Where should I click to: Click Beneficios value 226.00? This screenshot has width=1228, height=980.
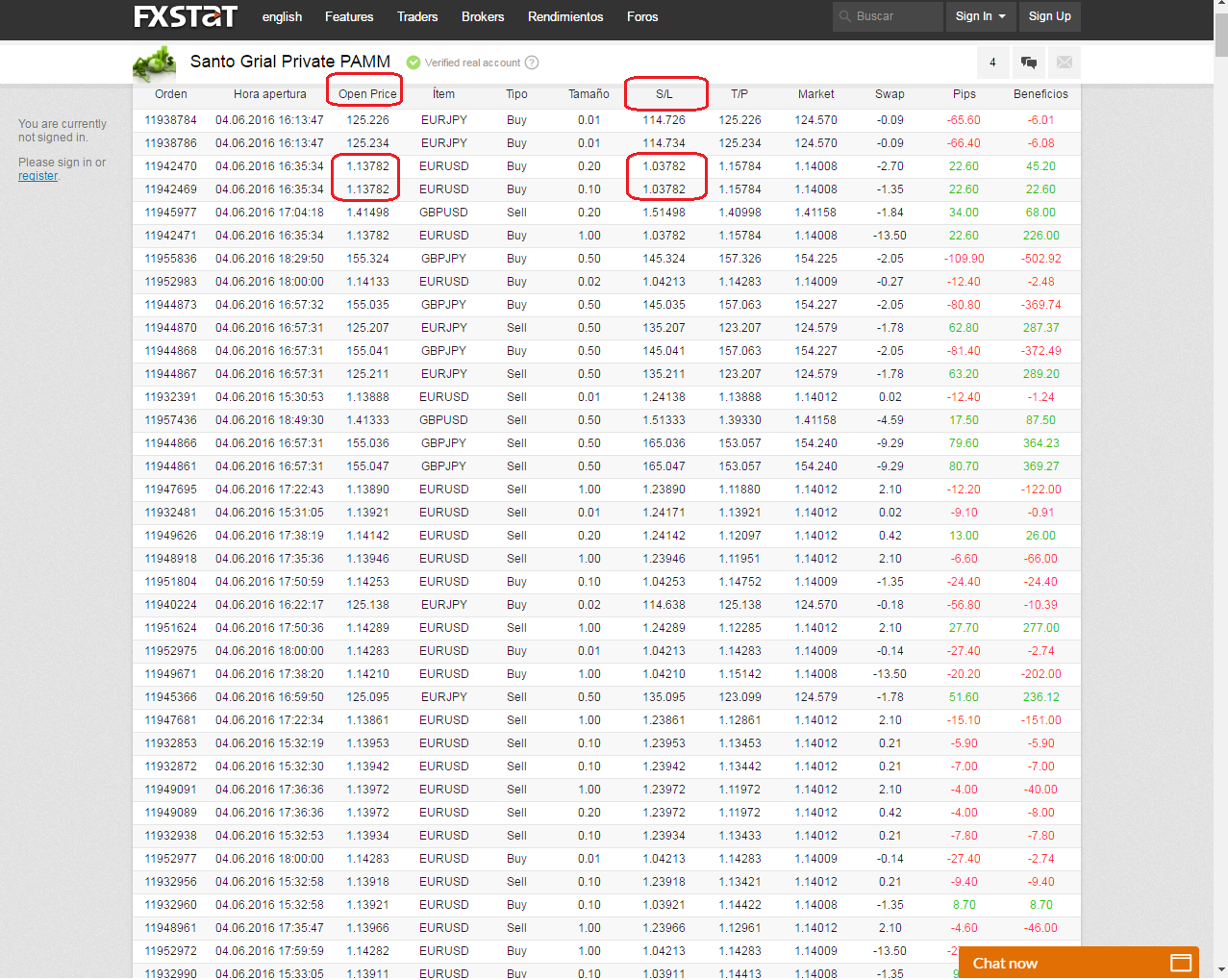(1041, 236)
